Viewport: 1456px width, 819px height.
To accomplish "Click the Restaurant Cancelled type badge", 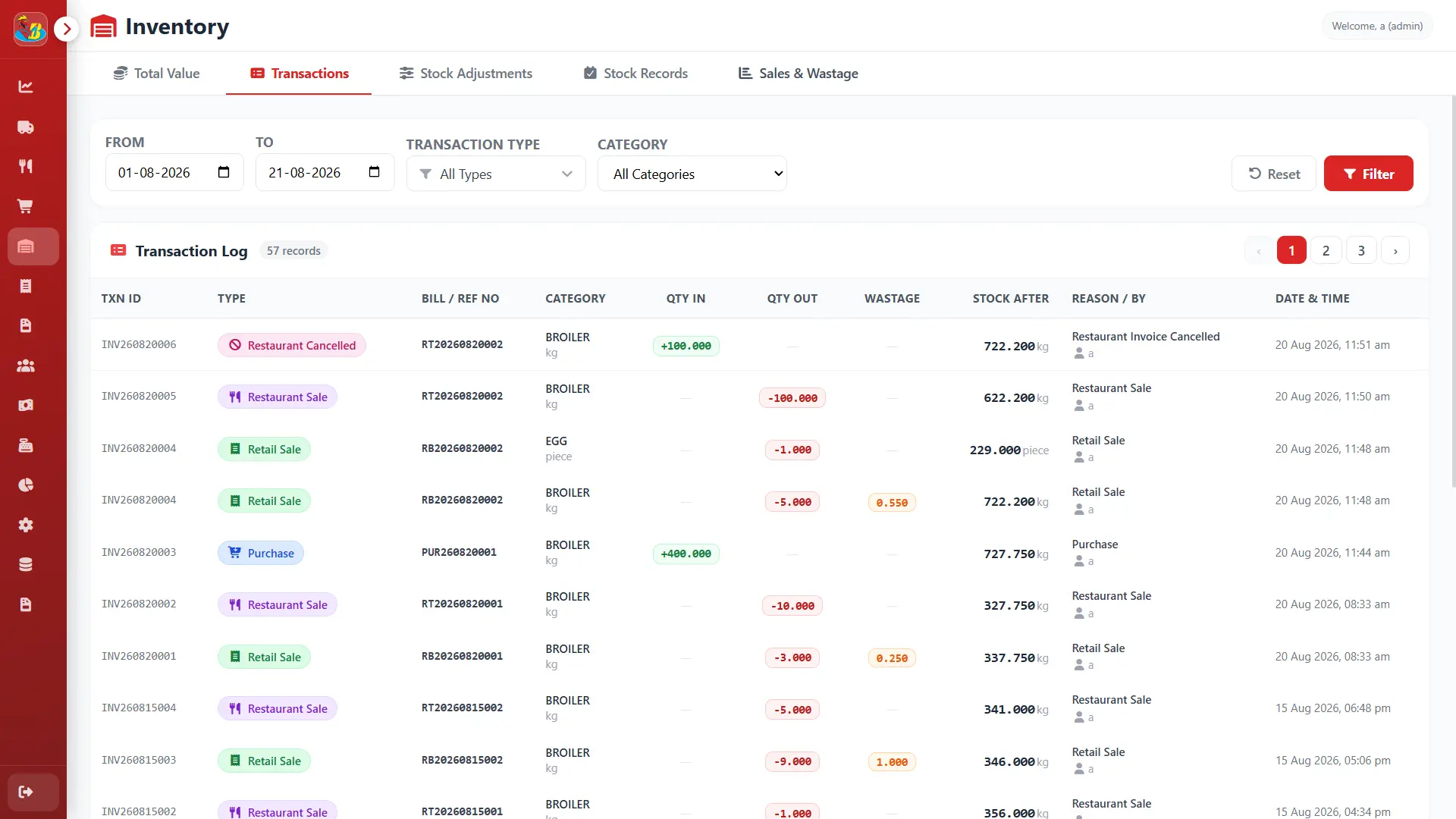I will point(292,345).
